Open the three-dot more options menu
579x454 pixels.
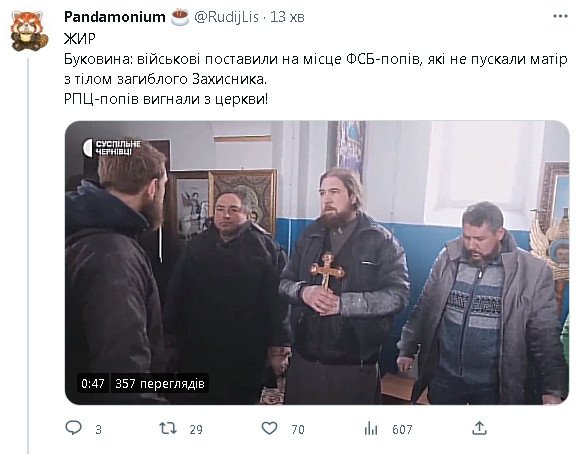tap(560, 16)
